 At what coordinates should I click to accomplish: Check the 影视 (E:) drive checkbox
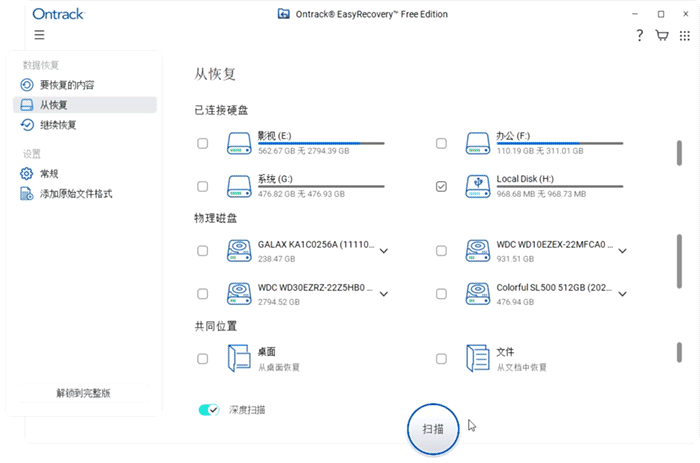coord(203,143)
